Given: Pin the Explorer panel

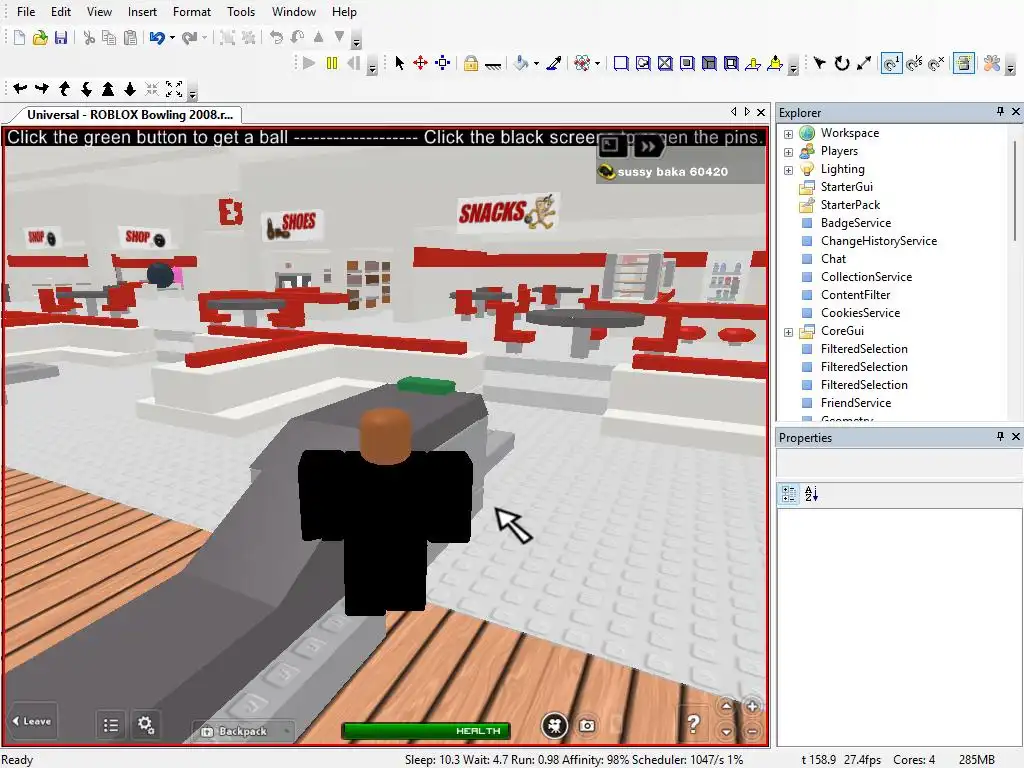Looking at the screenshot, I should 1000,112.
